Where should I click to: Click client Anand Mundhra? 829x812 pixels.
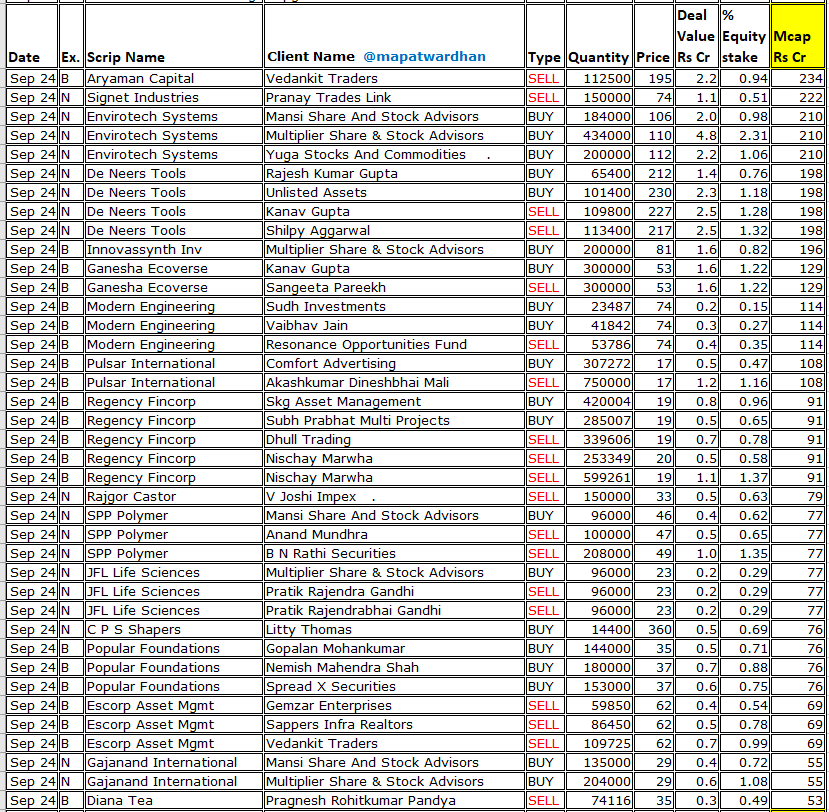tap(394, 535)
